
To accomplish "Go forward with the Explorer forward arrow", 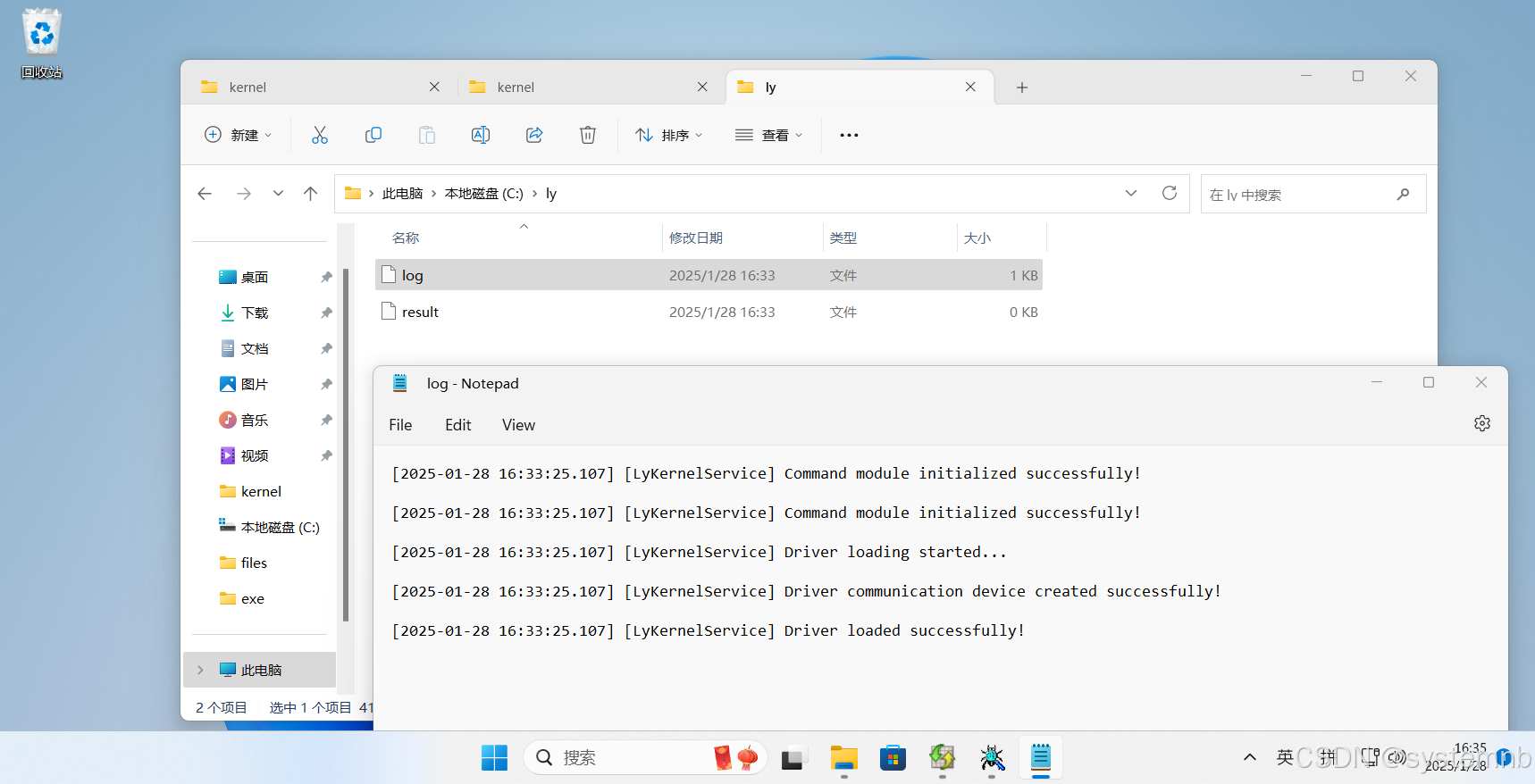I will tap(243, 194).
